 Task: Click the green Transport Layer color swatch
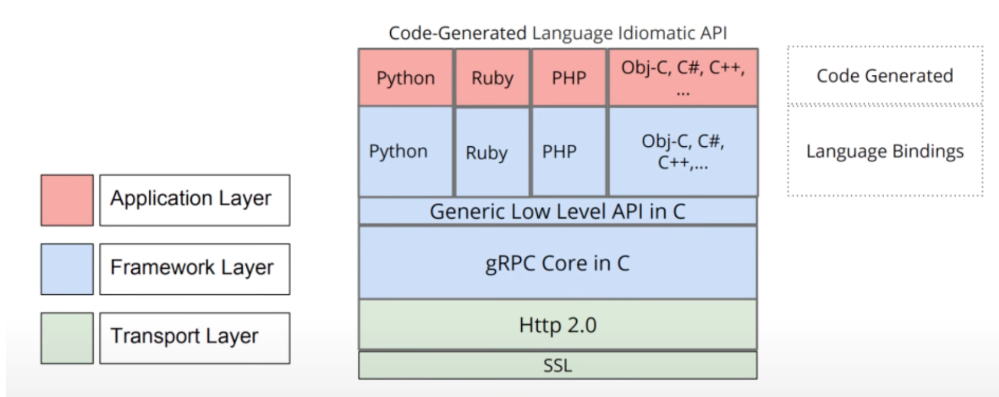tap(67, 338)
